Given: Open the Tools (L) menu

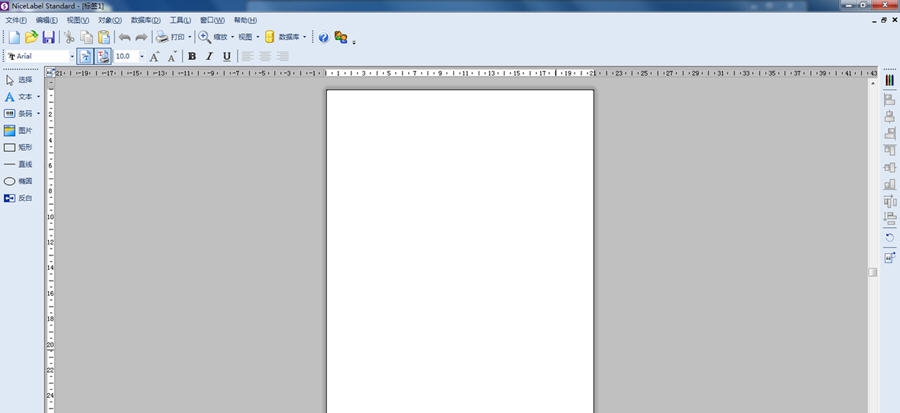Looking at the screenshot, I should point(180,20).
